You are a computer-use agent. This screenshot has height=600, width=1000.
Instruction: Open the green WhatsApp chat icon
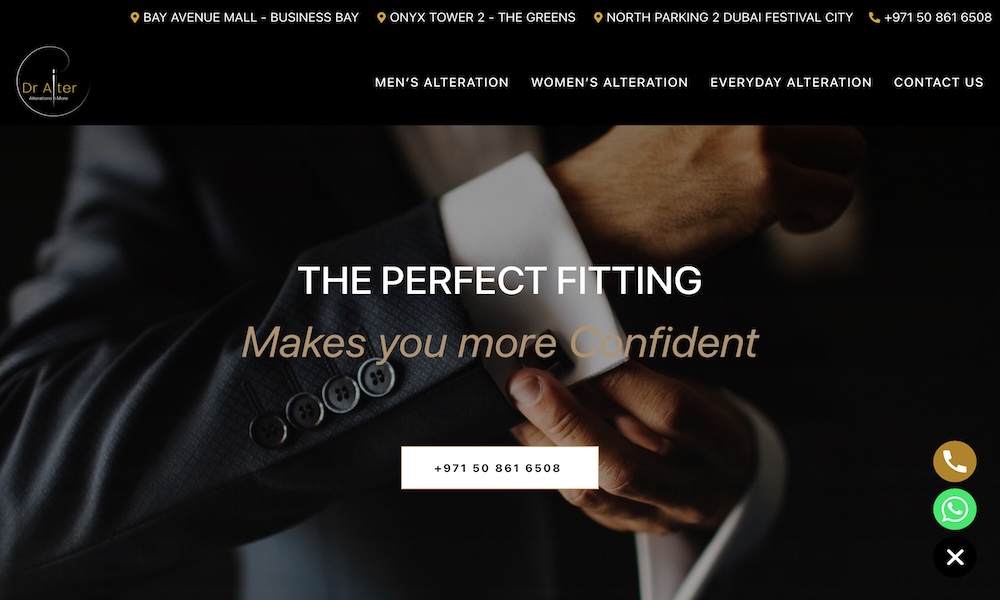(954, 509)
